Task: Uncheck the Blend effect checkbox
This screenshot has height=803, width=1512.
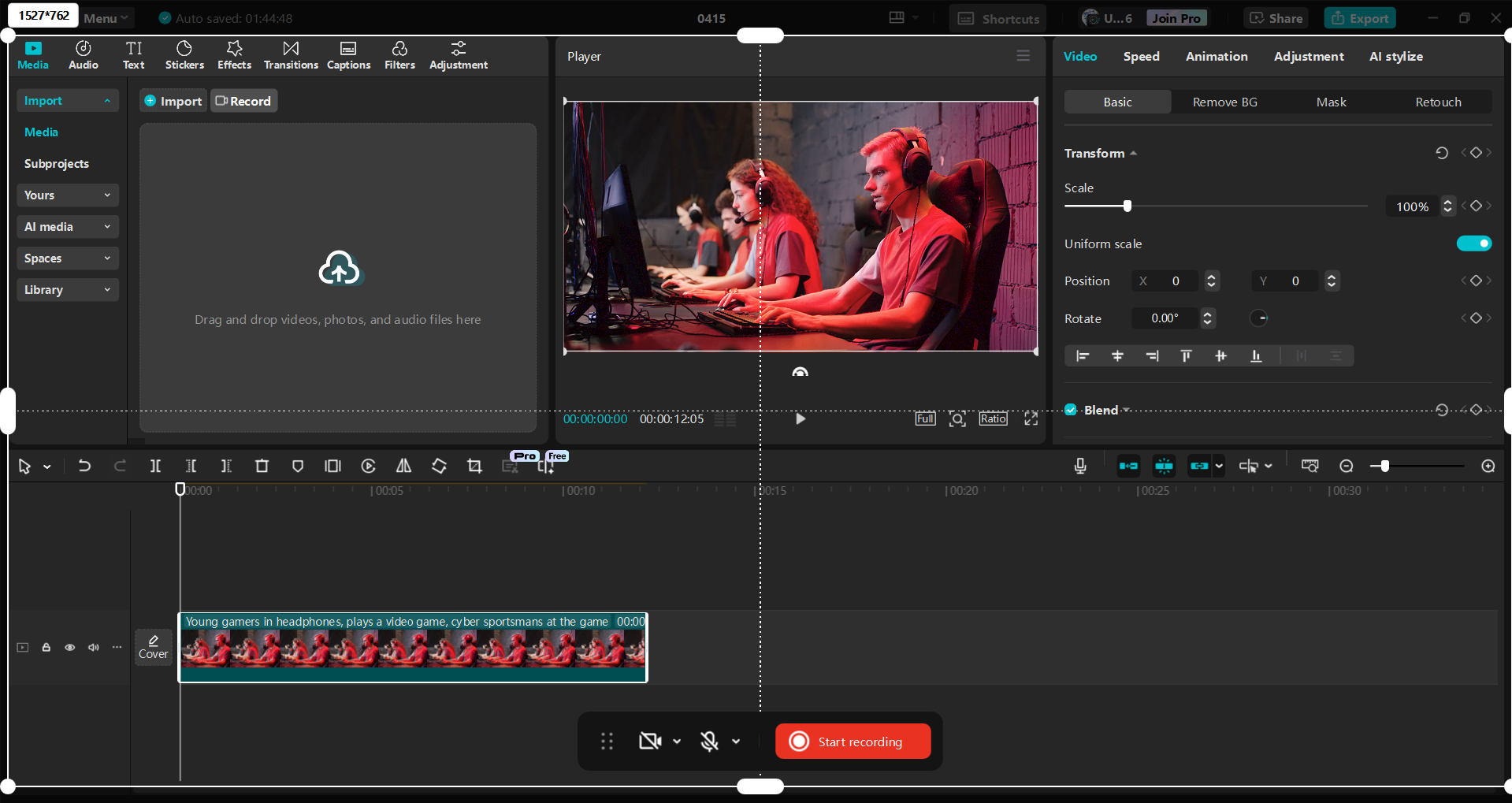Action: point(1070,410)
